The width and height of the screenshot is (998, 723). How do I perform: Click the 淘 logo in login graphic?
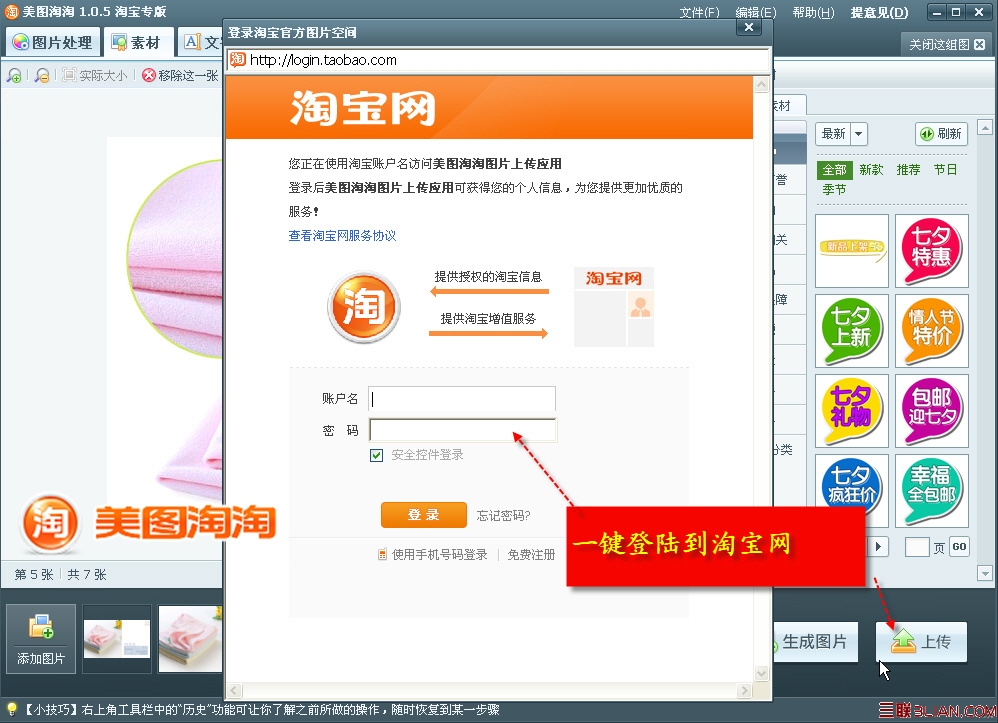(x=363, y=307)
